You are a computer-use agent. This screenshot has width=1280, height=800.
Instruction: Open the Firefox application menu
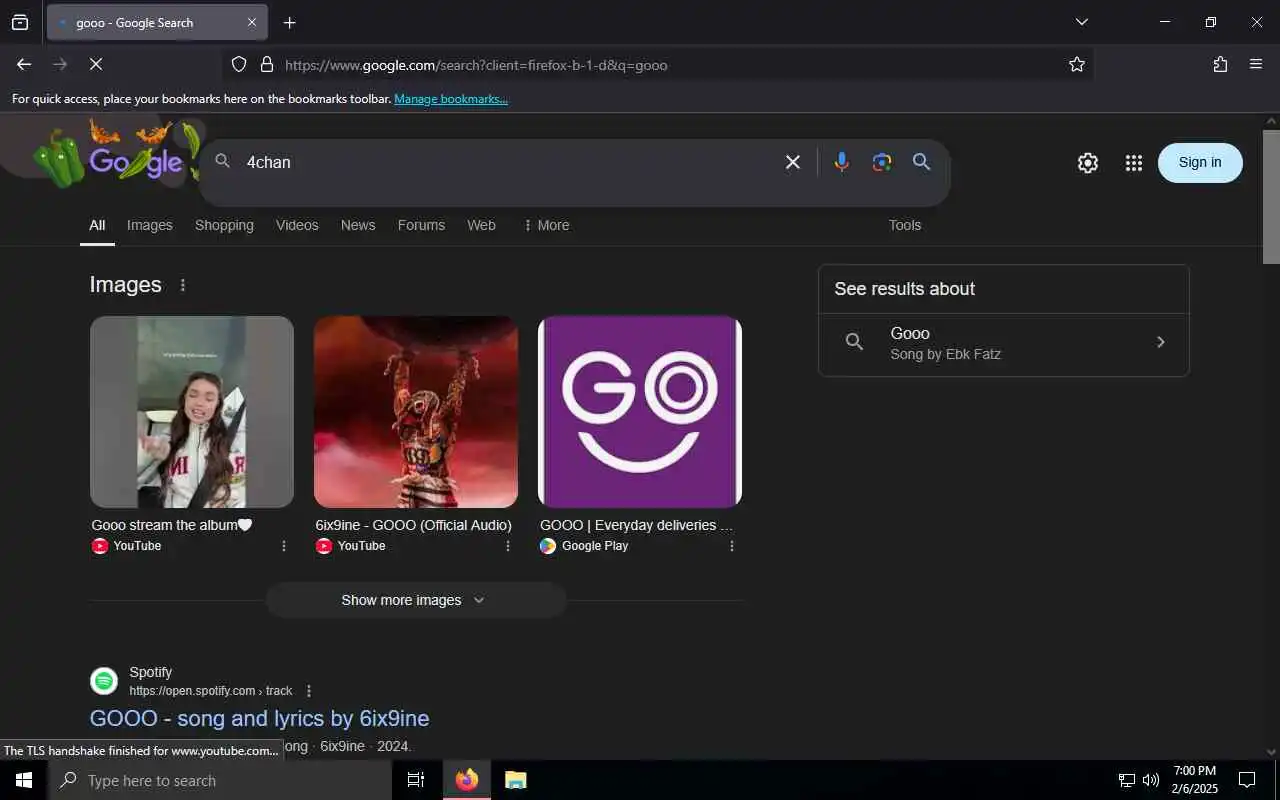click(1256, 64)
